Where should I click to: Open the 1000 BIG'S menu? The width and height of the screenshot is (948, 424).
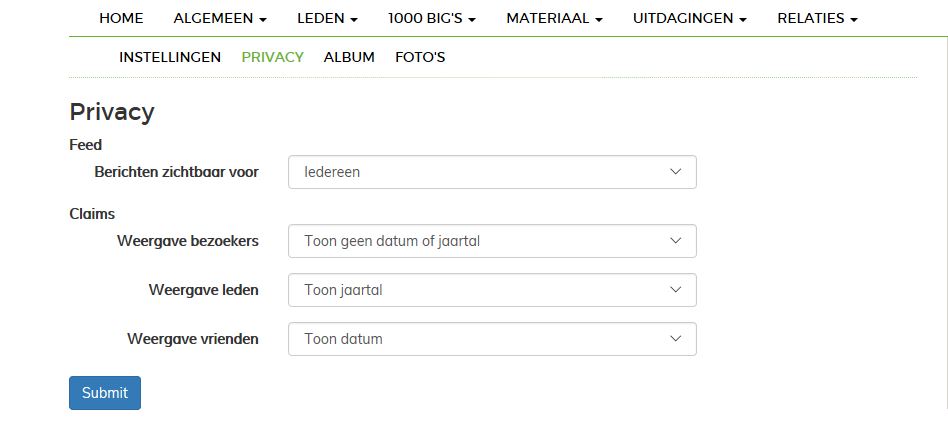pos(431,18)
